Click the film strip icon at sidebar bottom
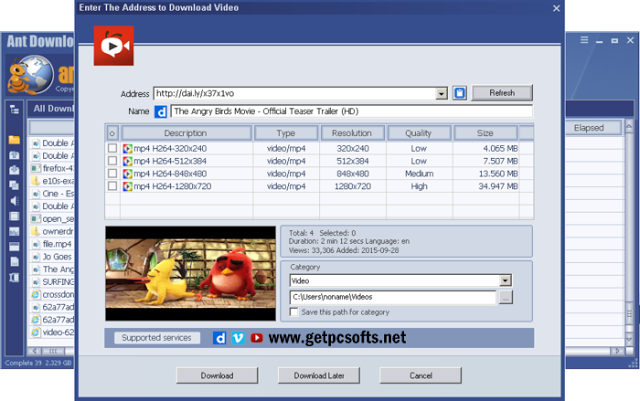The image size is (640, 401). pos(14,278)
